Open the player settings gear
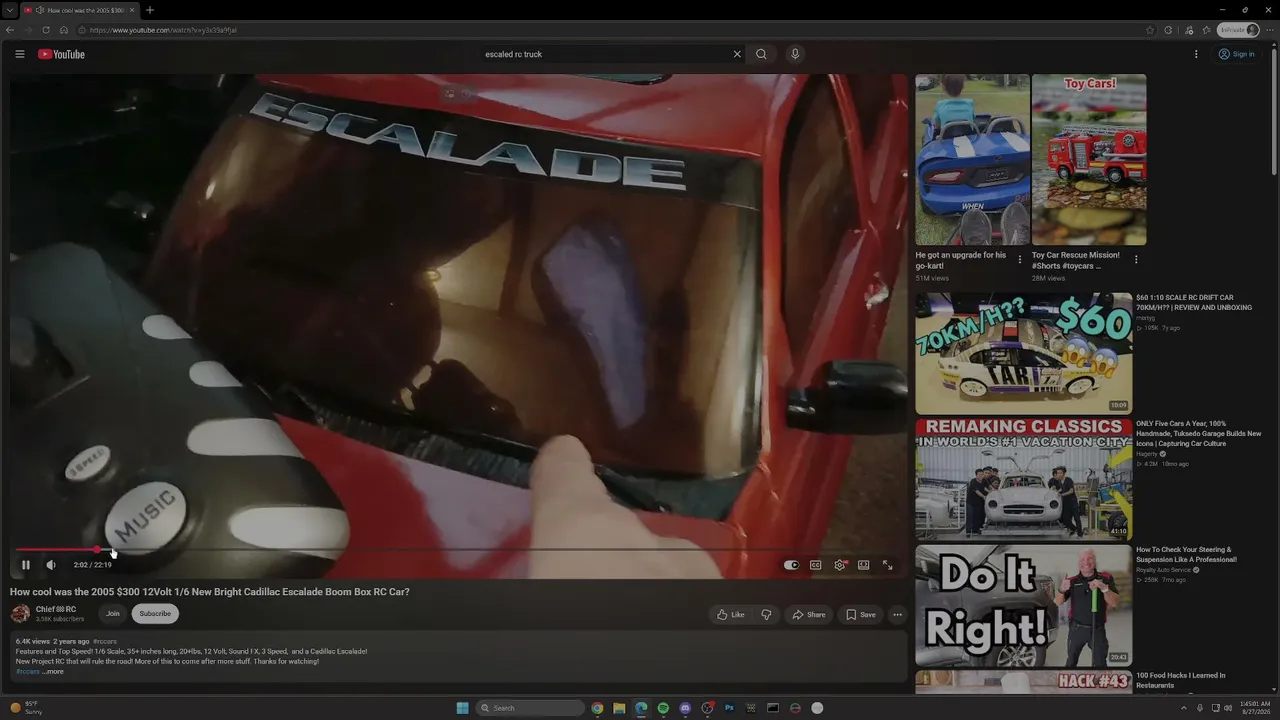 pyautogui.click(x=840, y=565)
